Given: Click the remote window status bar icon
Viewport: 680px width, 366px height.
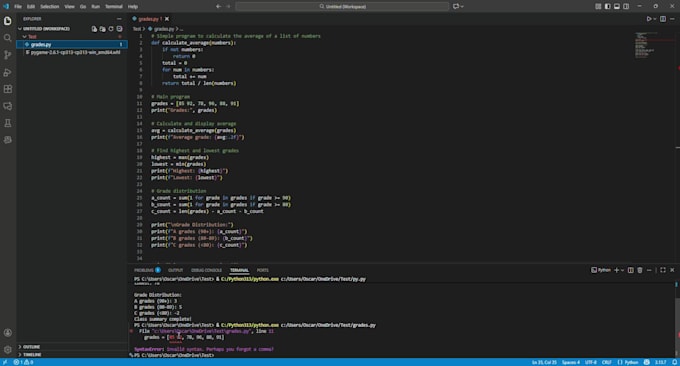Looking at the screenshot, I should point(5,362).
